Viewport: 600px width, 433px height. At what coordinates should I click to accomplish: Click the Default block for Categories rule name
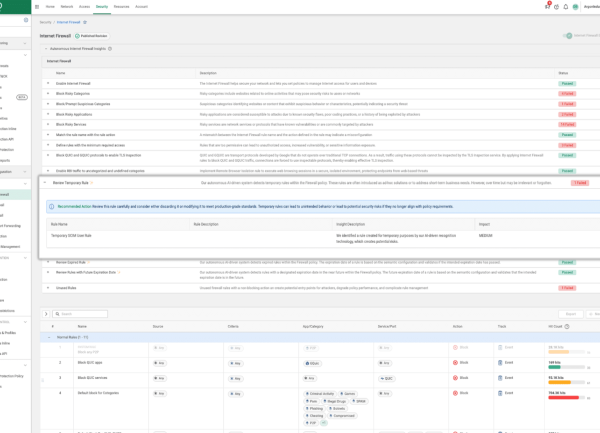[98, 393]
